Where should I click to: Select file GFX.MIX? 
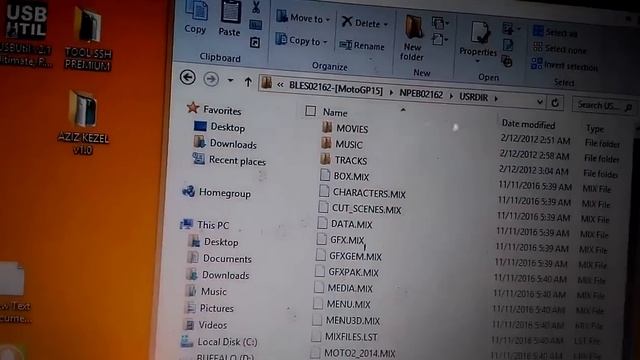(347, 240)
